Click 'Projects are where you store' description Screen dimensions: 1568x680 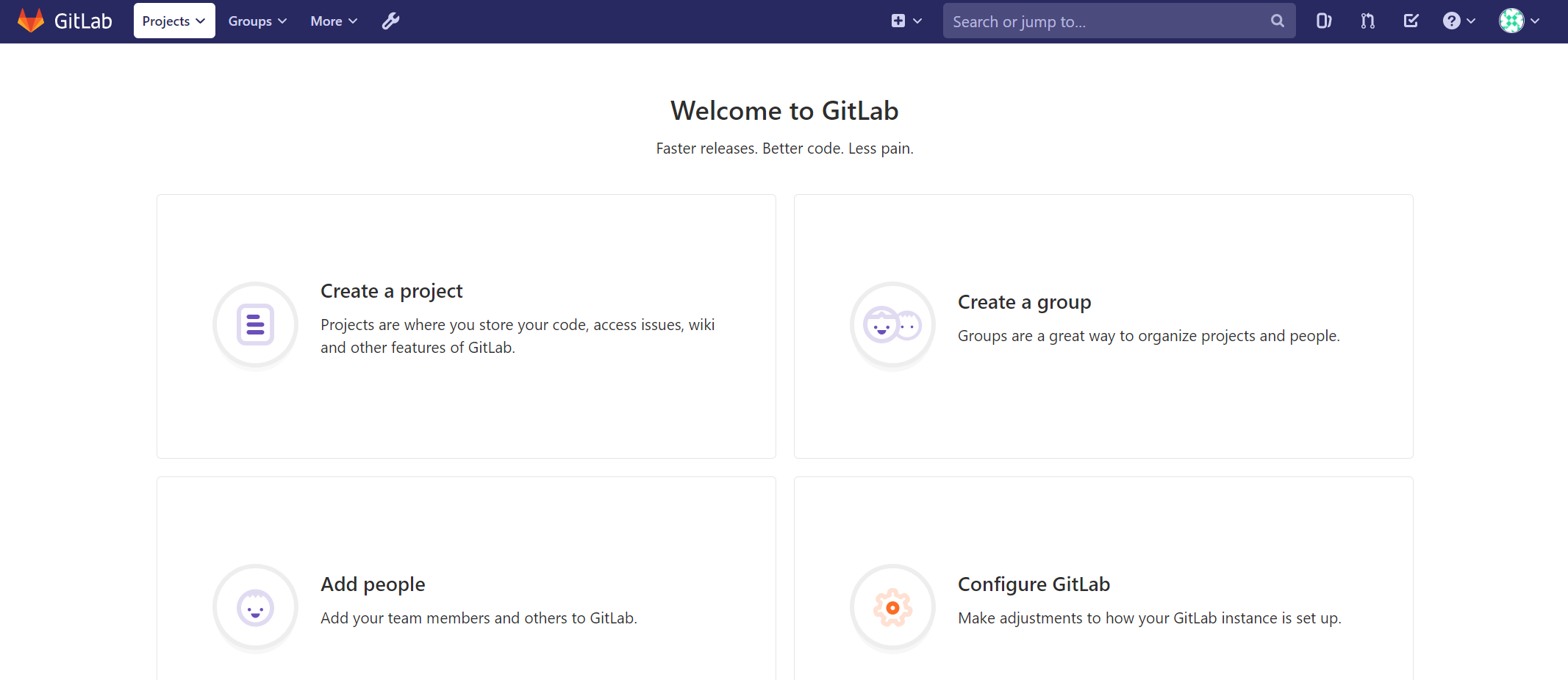[x=518, y=336]
